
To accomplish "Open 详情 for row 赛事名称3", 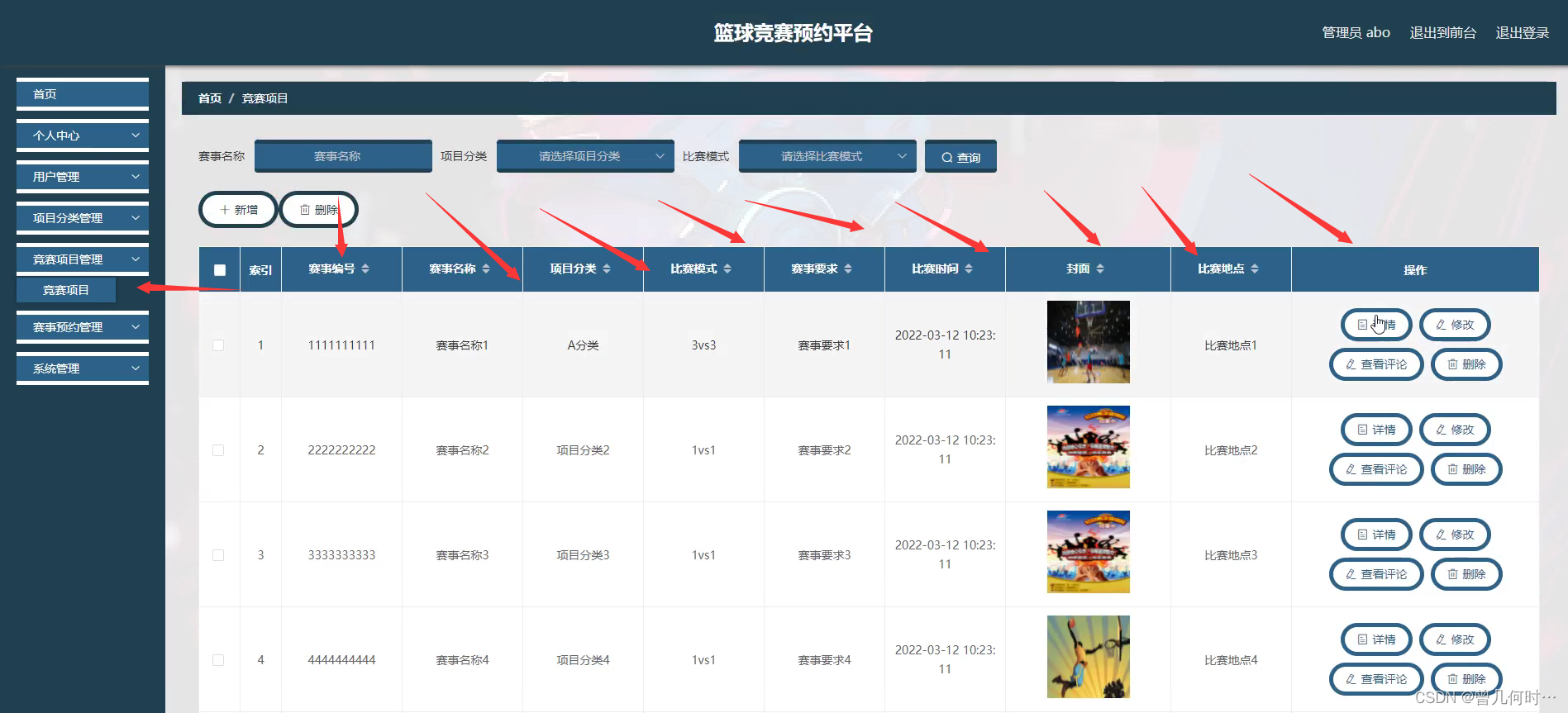I will point(1376,535).
